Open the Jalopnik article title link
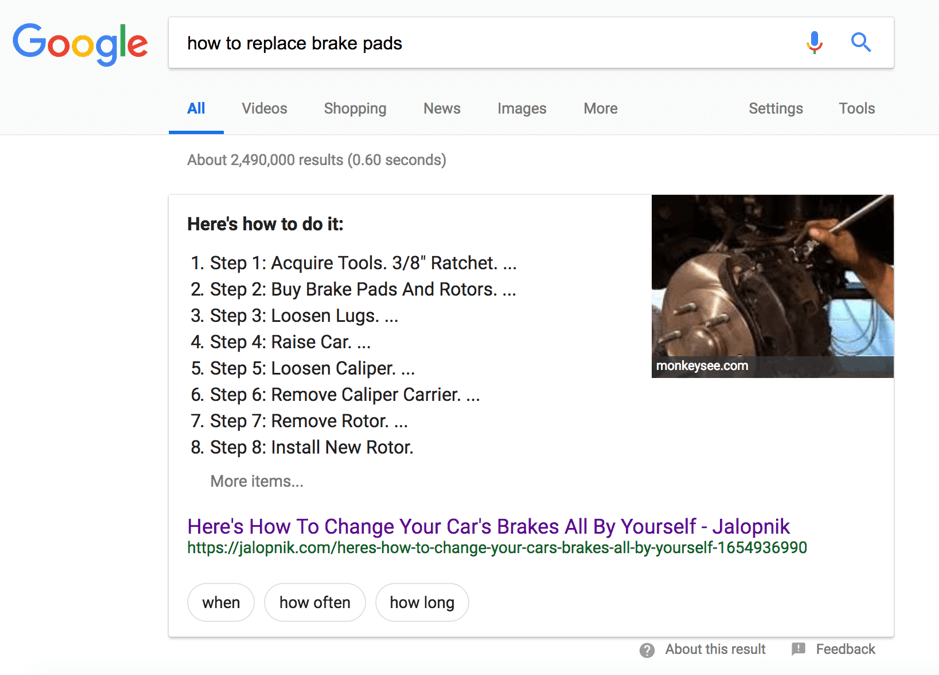The height and width of the screenshot is (675, 939). pyautogui.click(x=488, y=526)
